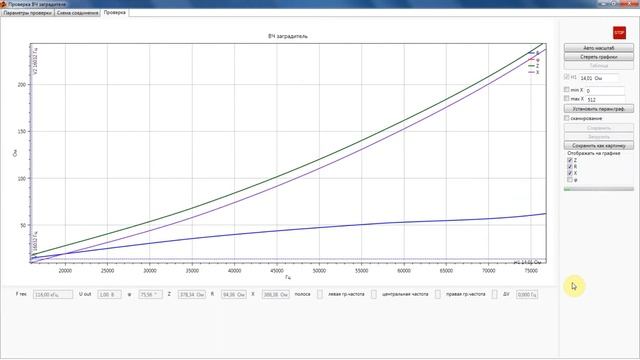The width and height of the screenshot is (640, 360).
Task: Click the R resistance value field
Action: 234,294
